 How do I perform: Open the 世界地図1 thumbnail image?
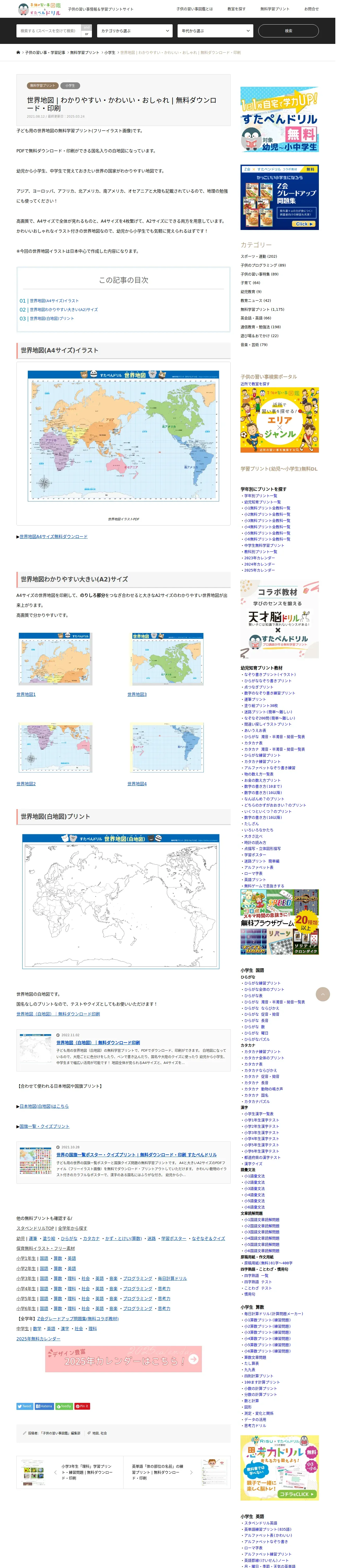coord(55,660)
